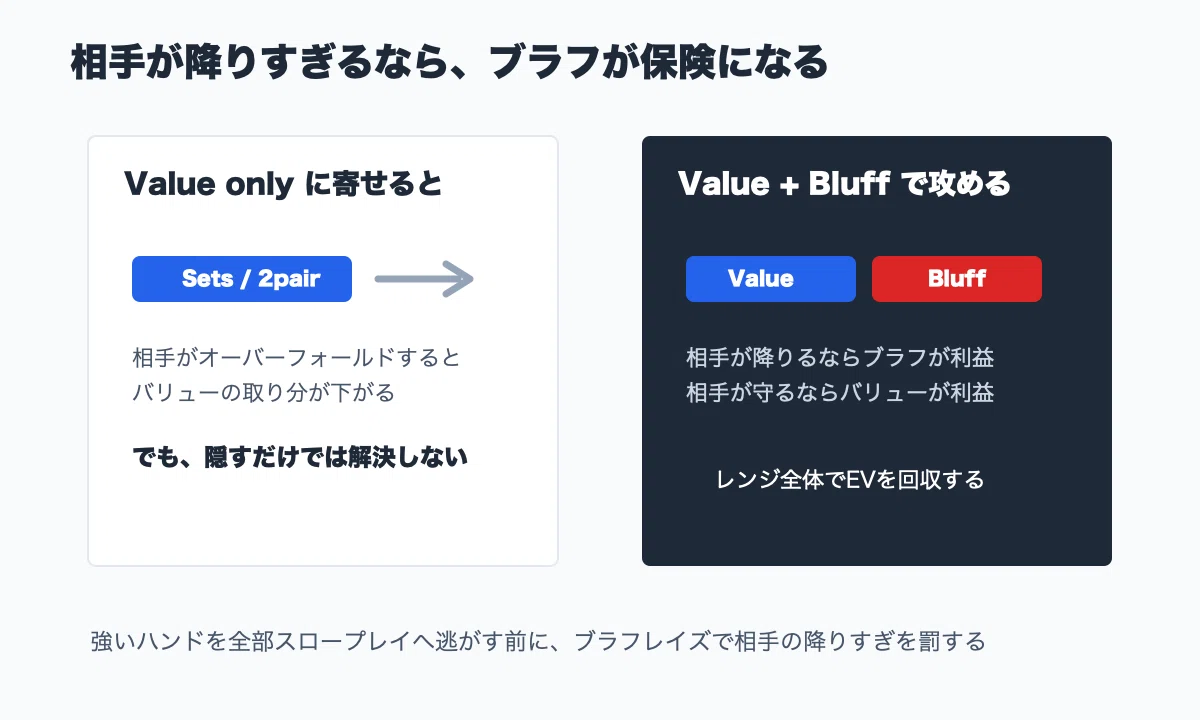Select the slide title about ブラフが保険になる
The image size is (1200, 720).
point(449,63)
